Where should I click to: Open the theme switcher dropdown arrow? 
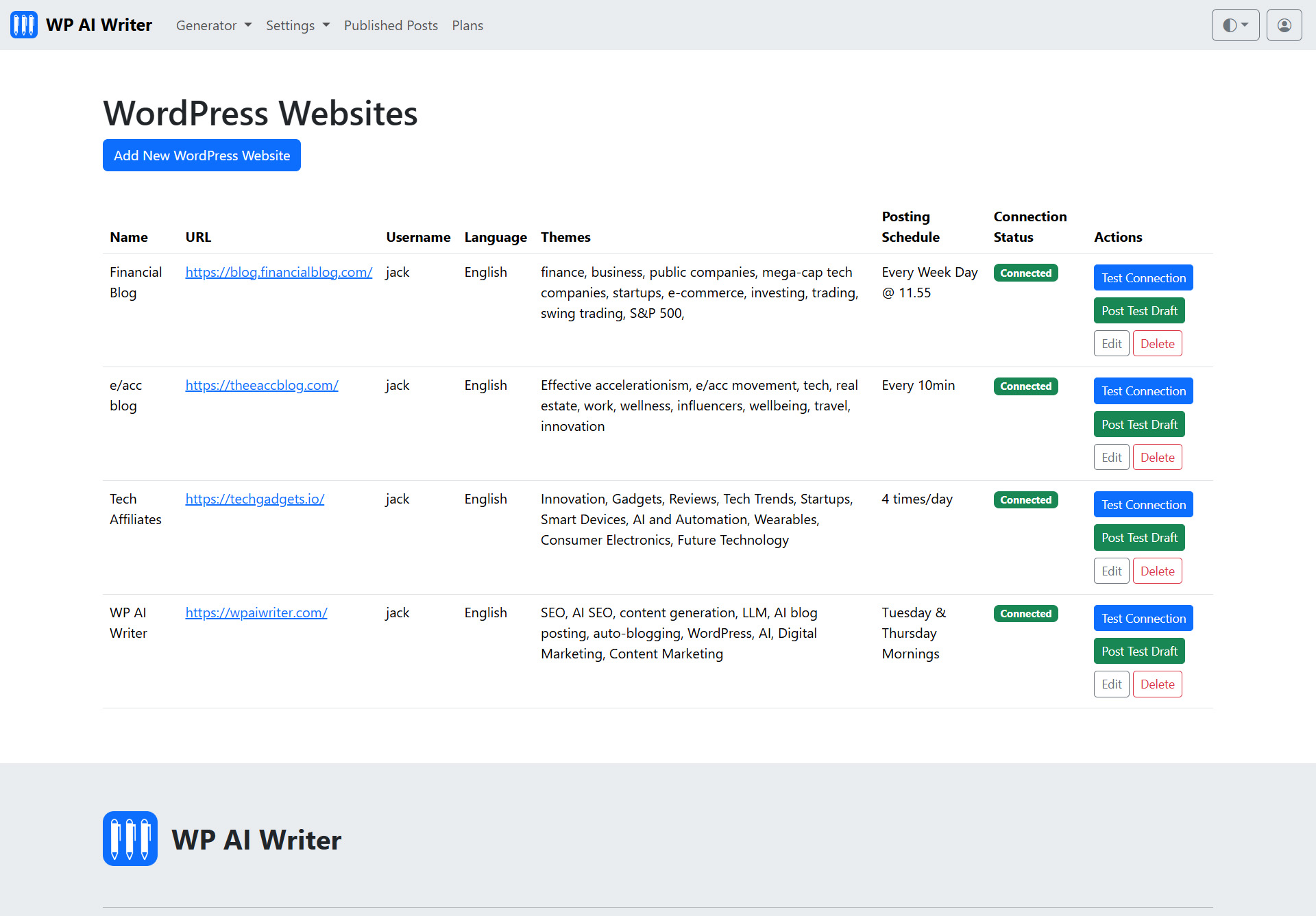point(1244,25)
